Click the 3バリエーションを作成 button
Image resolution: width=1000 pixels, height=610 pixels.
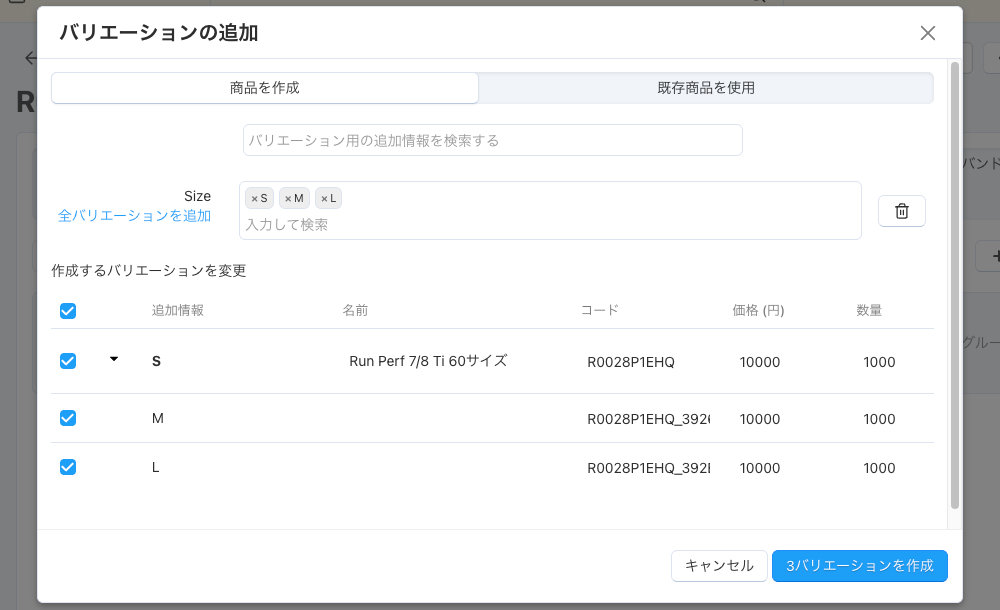pyautogui.click(x=860, y=565)
